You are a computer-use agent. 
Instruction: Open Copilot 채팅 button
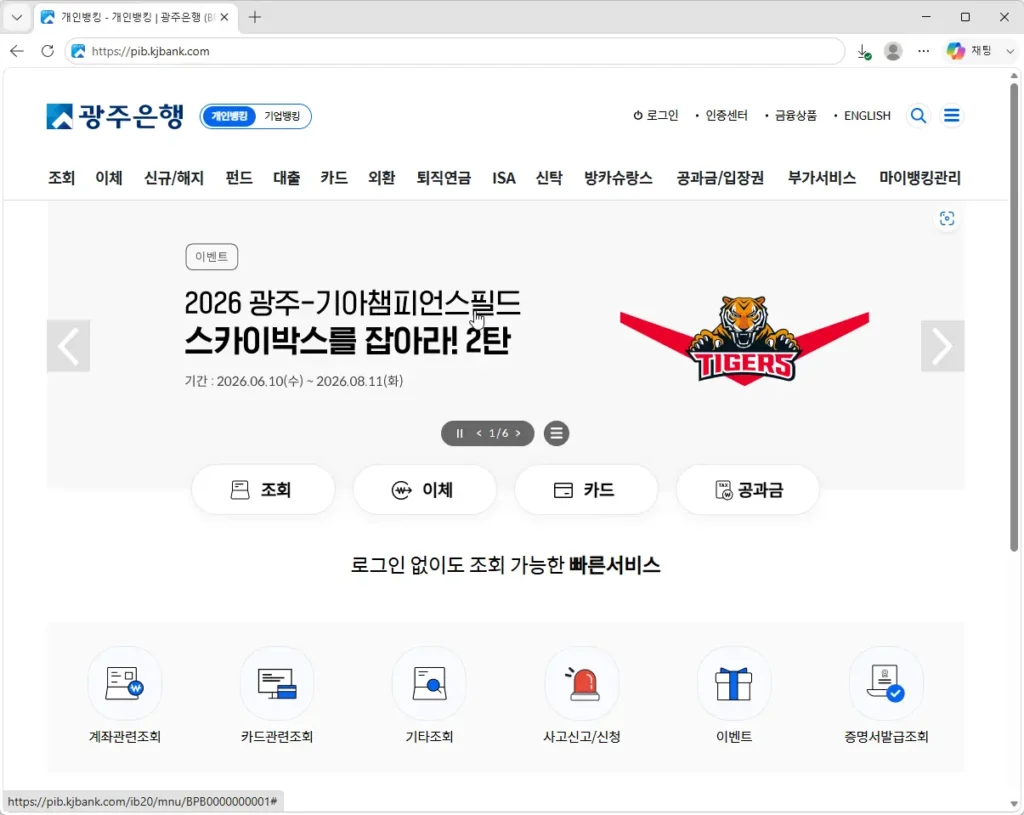pos(969,51)
